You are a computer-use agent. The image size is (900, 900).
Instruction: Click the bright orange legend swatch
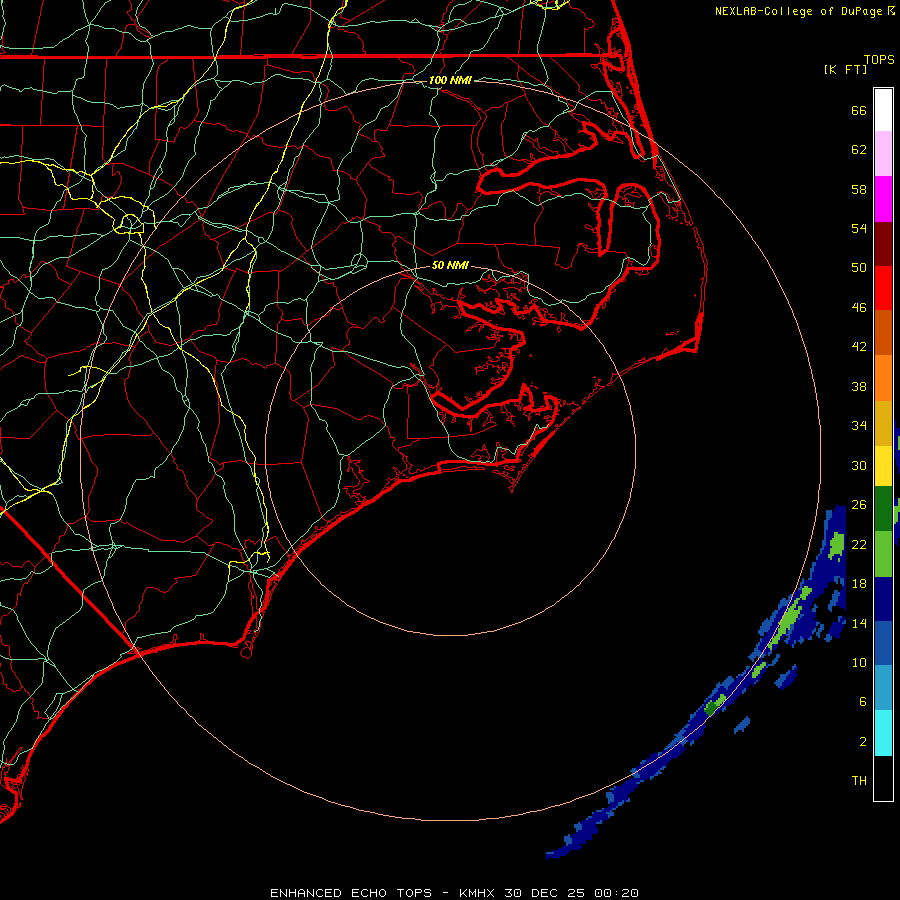click(x=883, y=378)
